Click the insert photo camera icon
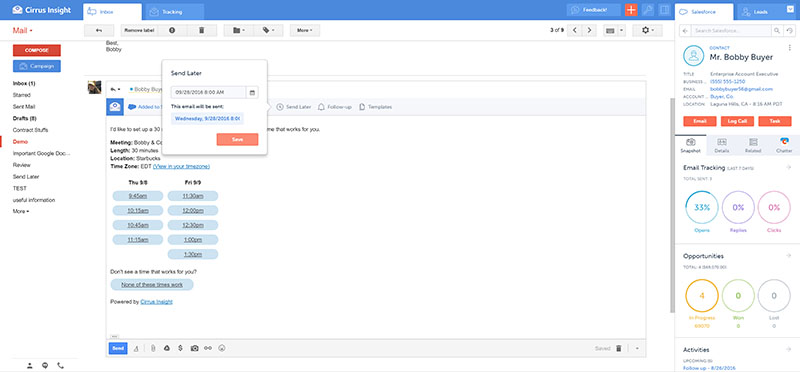 pyautogui.click(x=194, y=348)
